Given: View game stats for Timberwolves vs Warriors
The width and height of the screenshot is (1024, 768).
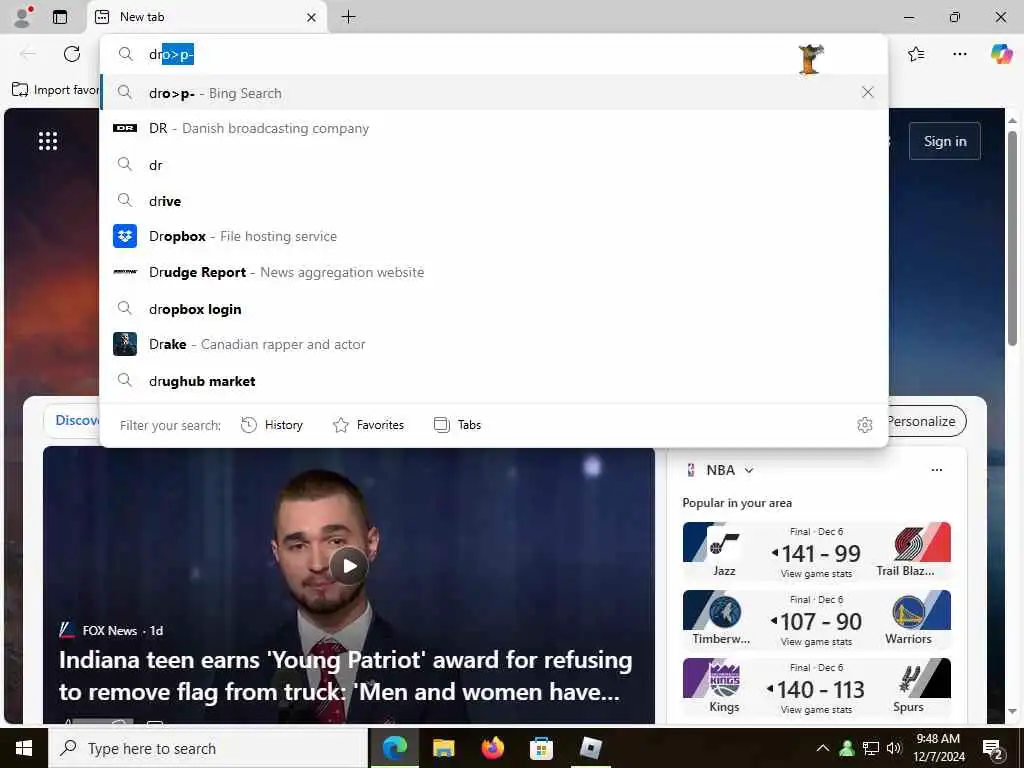Looking at the screenshot, I should [x=816, y=642].
